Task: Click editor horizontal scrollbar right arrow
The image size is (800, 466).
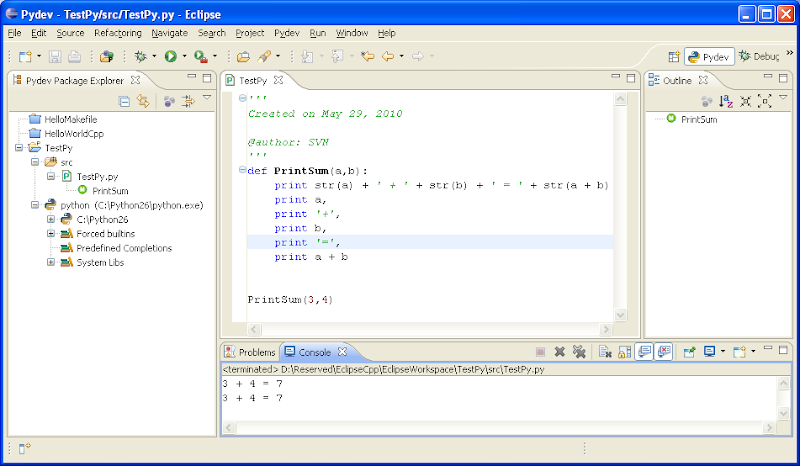Action: [606, 329]
